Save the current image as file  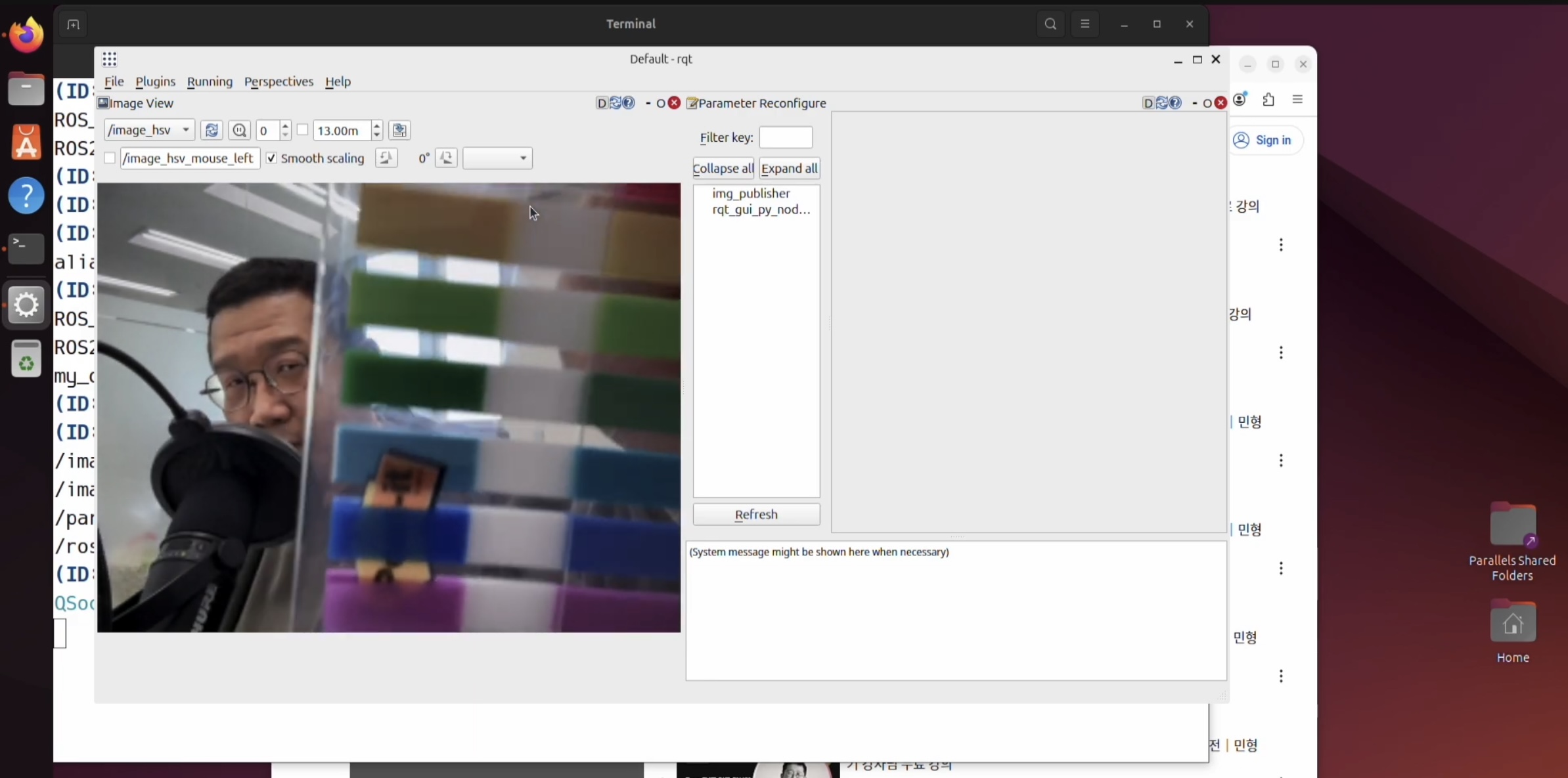click(x=399, y=130)
